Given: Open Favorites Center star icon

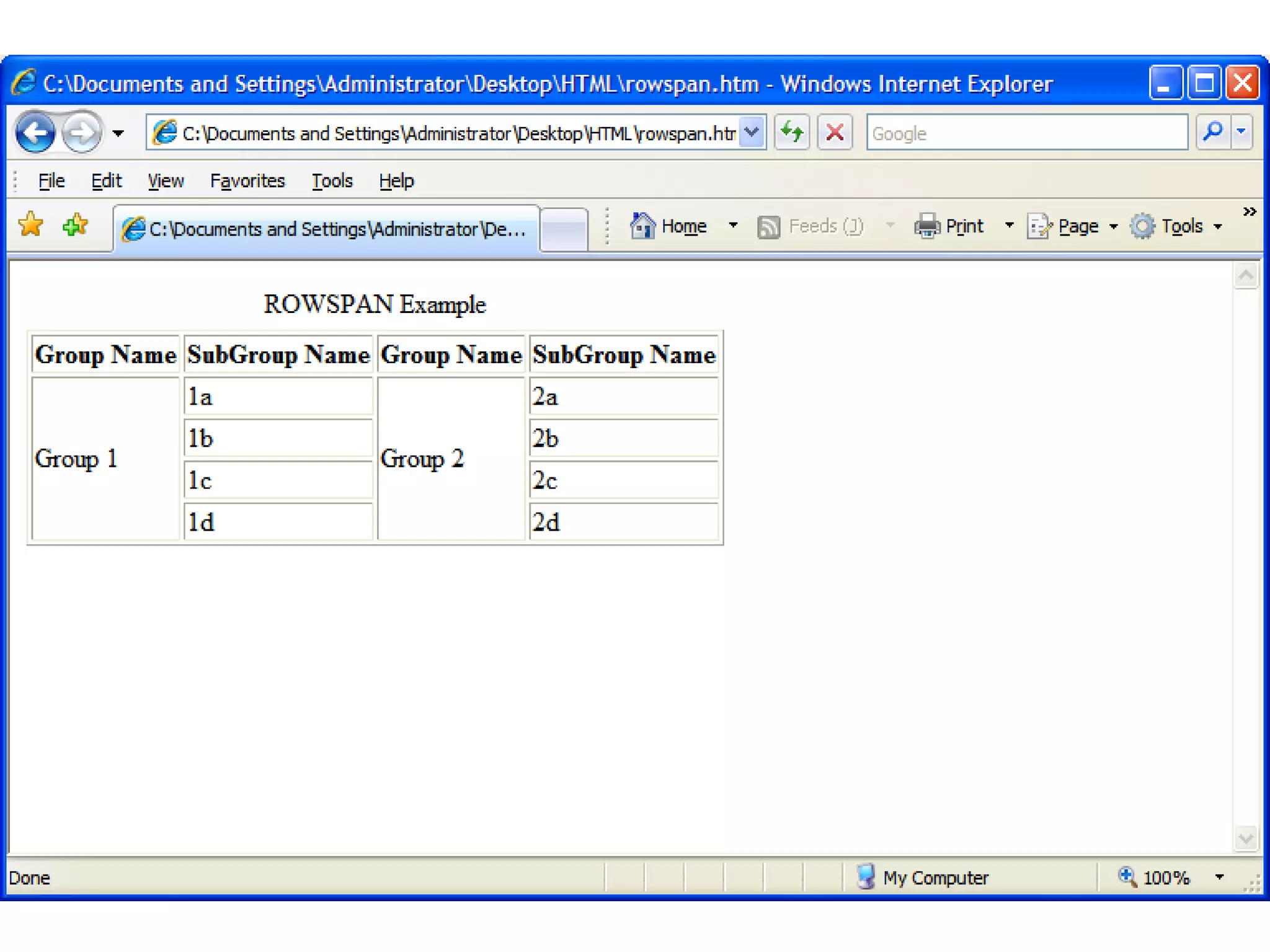Looking at the screenshot, I should [30, 225].
